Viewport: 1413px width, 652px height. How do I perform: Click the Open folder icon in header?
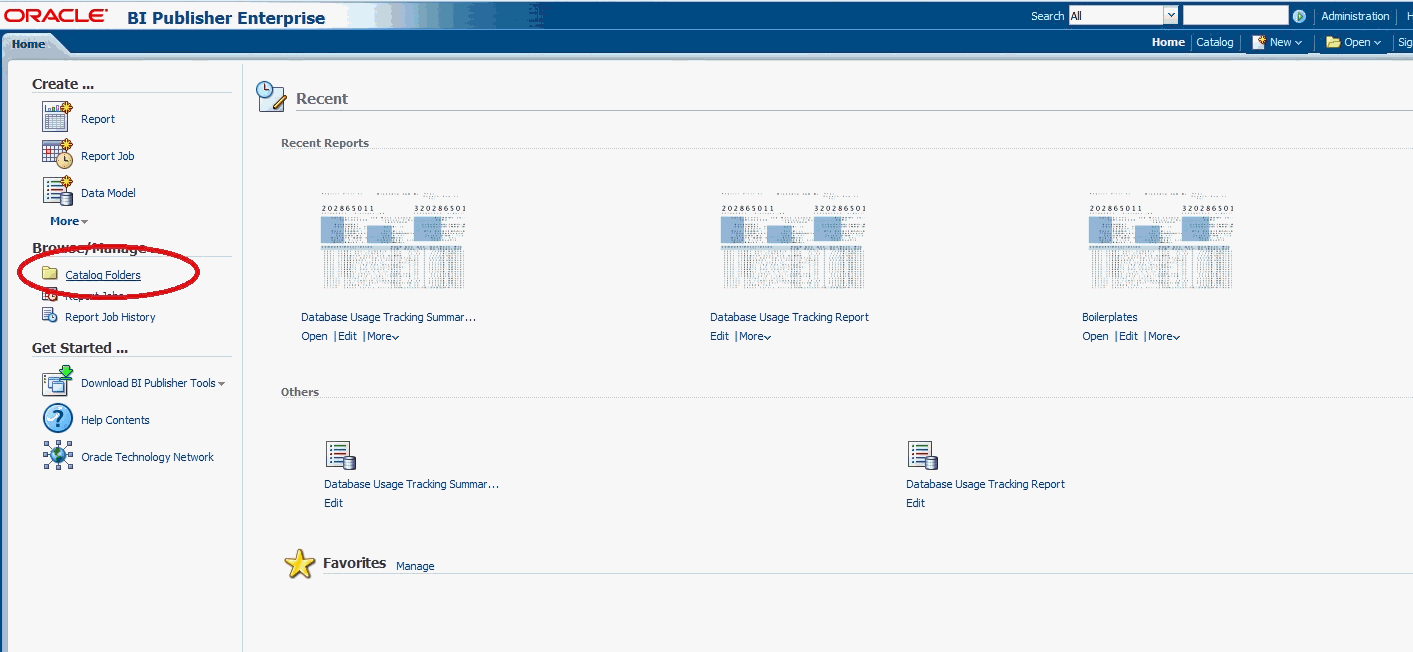click(x=1333, y=42)
